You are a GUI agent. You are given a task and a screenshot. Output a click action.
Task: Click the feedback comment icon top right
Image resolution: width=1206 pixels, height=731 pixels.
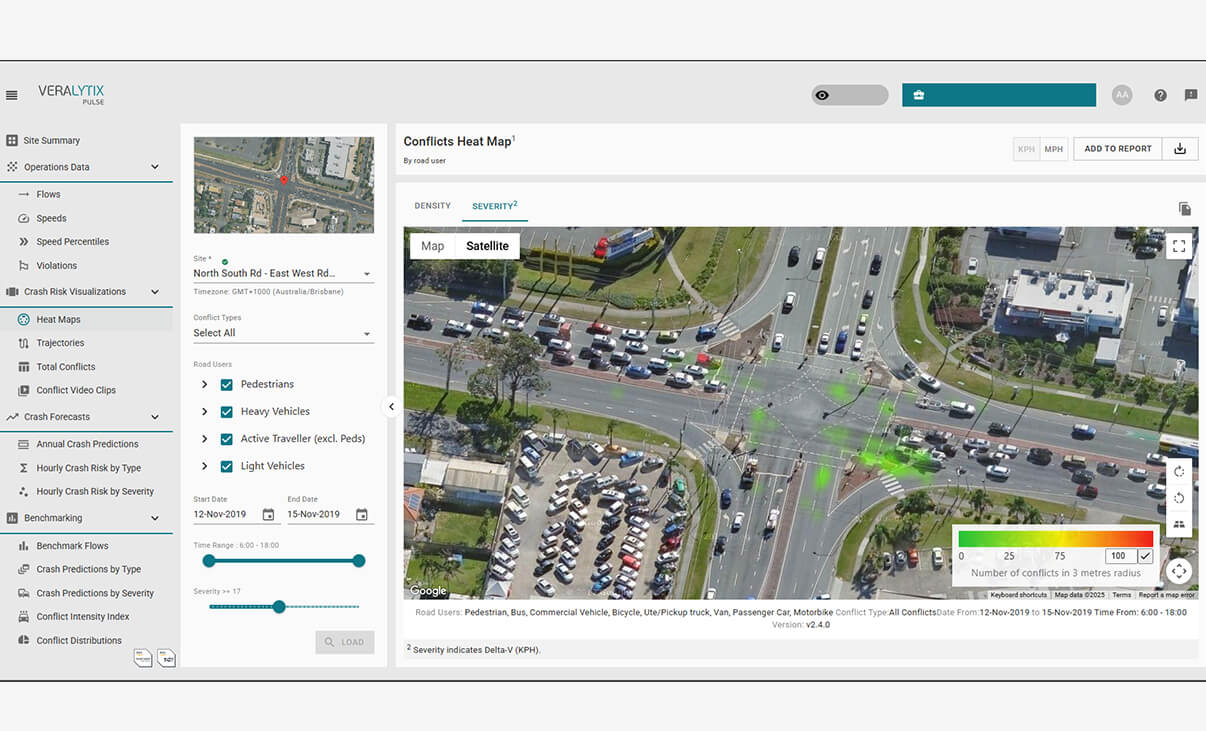click(1190, 95)
